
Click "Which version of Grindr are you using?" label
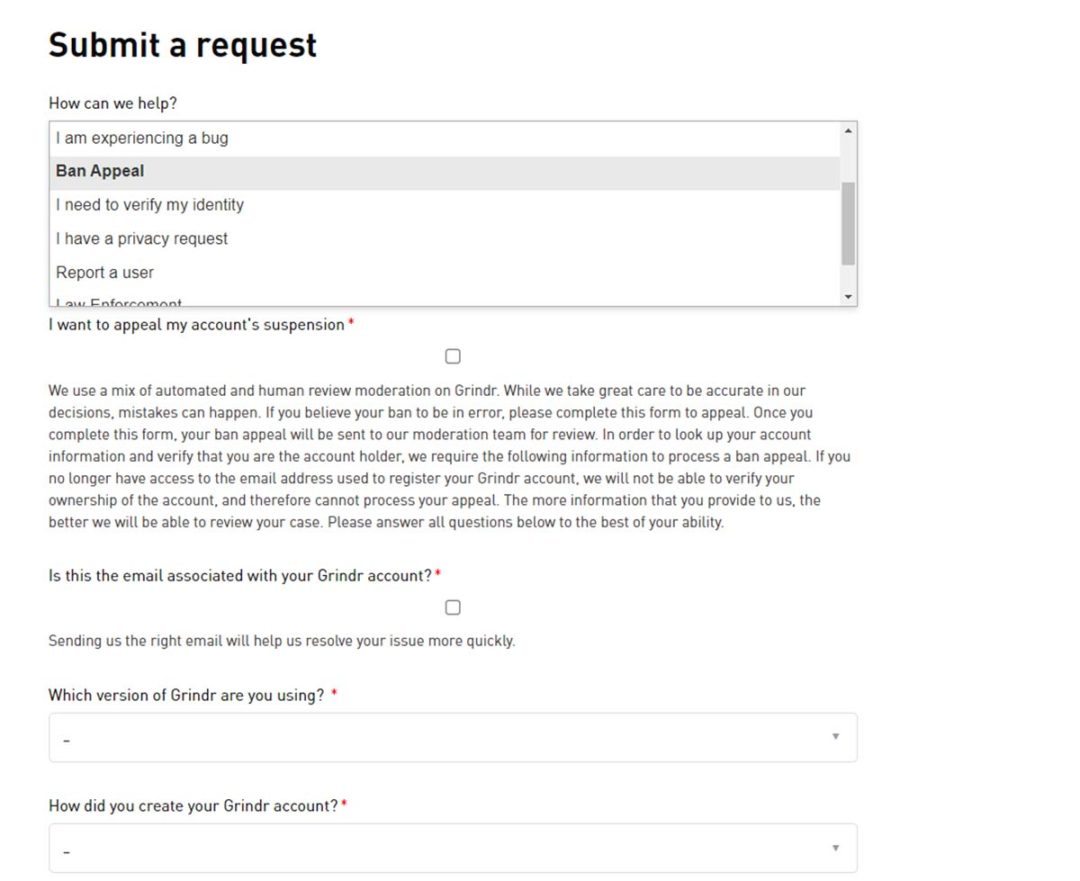coord(186,695)
